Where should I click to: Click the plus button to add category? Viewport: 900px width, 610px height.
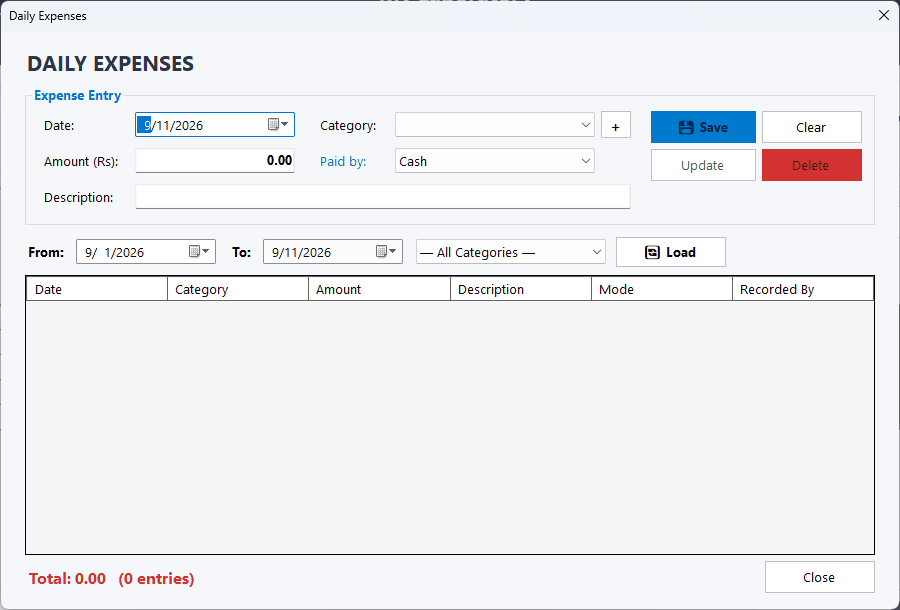[x=616, y=125]
